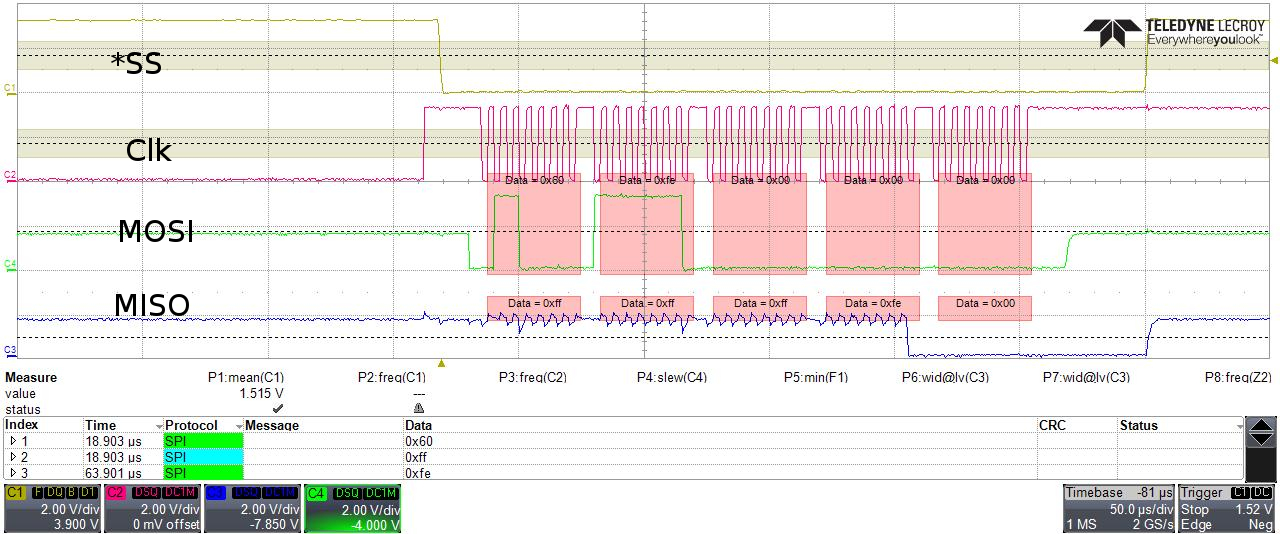1280x534 pixels.
Task: Open measurement P5:min(F1)
Action: click(815, 377)
